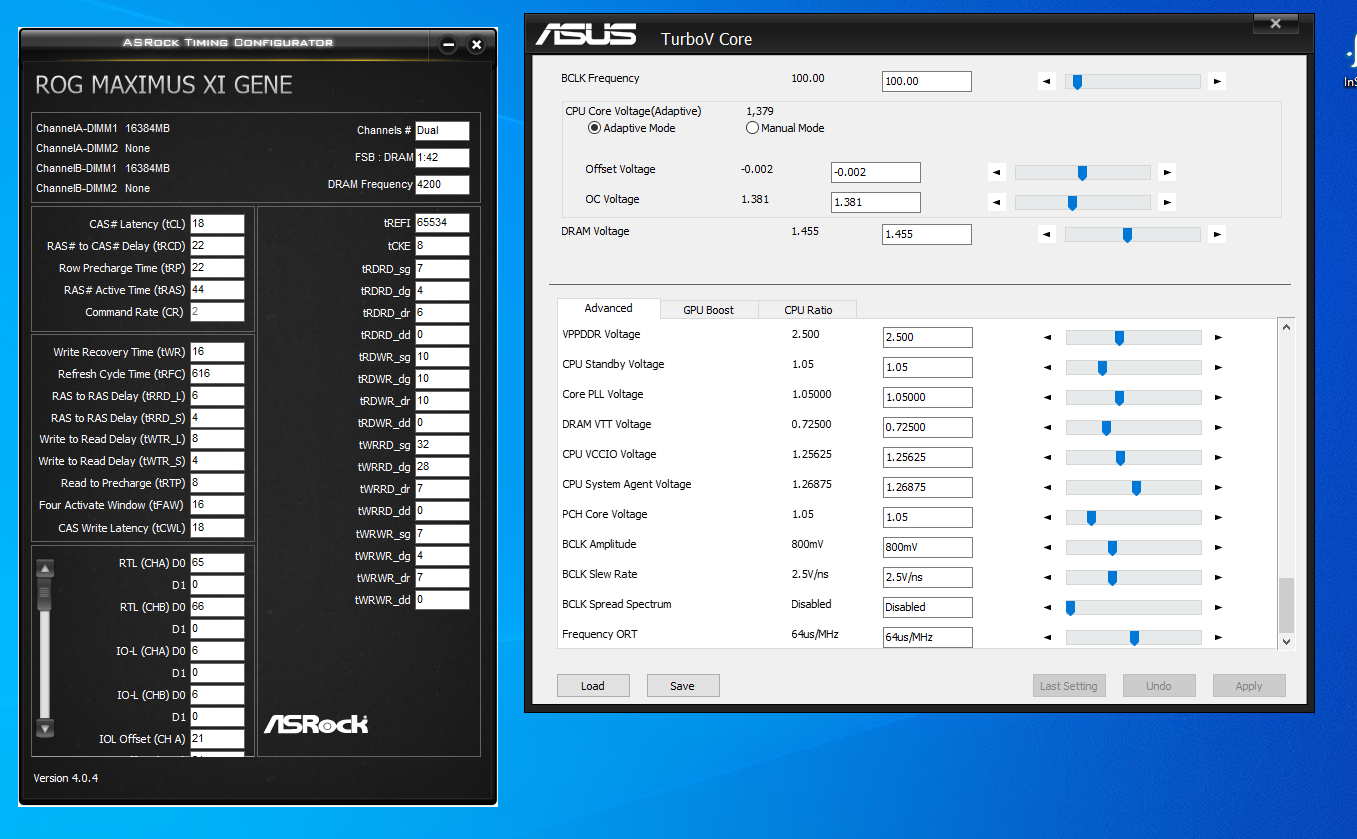Click the Last Setting button

click(1069, 686)
